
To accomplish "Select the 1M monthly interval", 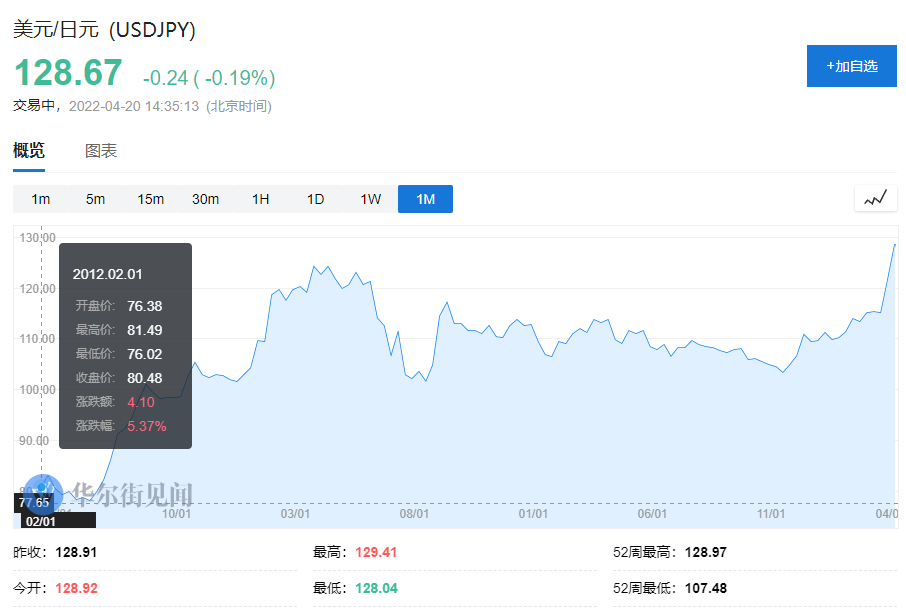I will 425,199.
